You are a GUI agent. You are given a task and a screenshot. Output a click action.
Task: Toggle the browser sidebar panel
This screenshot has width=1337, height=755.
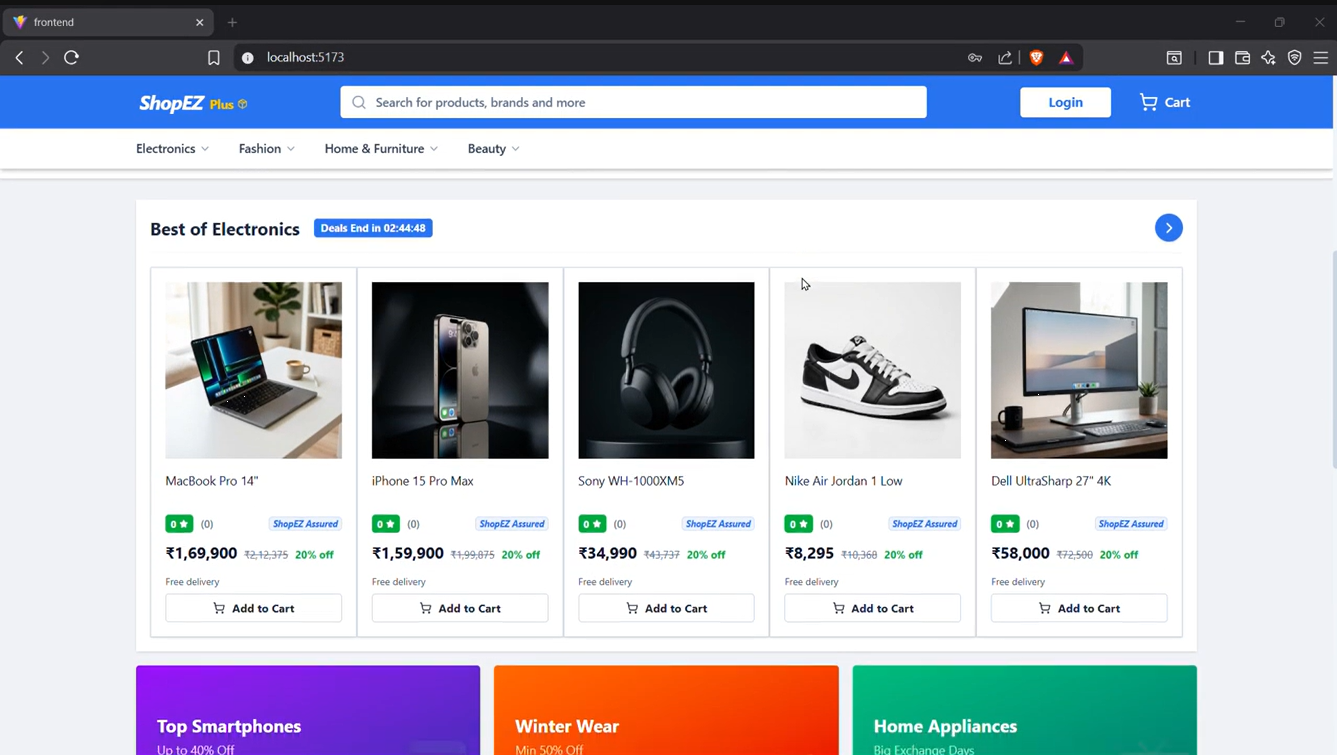(1215, 58)
